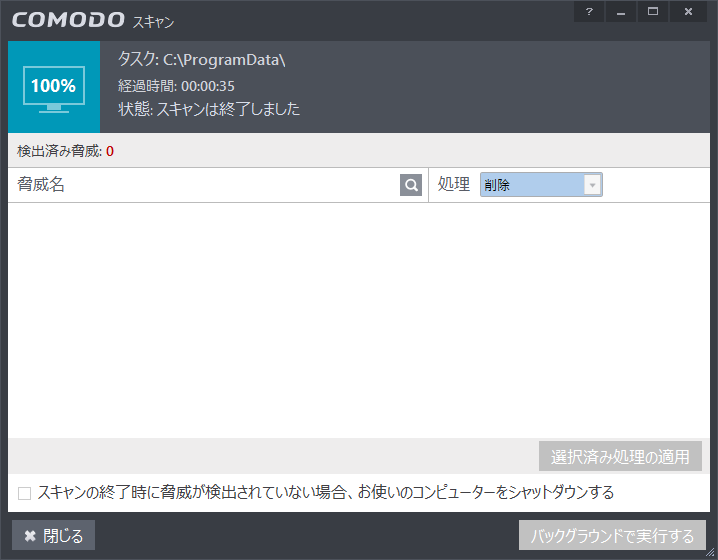Maximize the COMODO scan window
Viewport: 718px width, 560px height.
653,11
